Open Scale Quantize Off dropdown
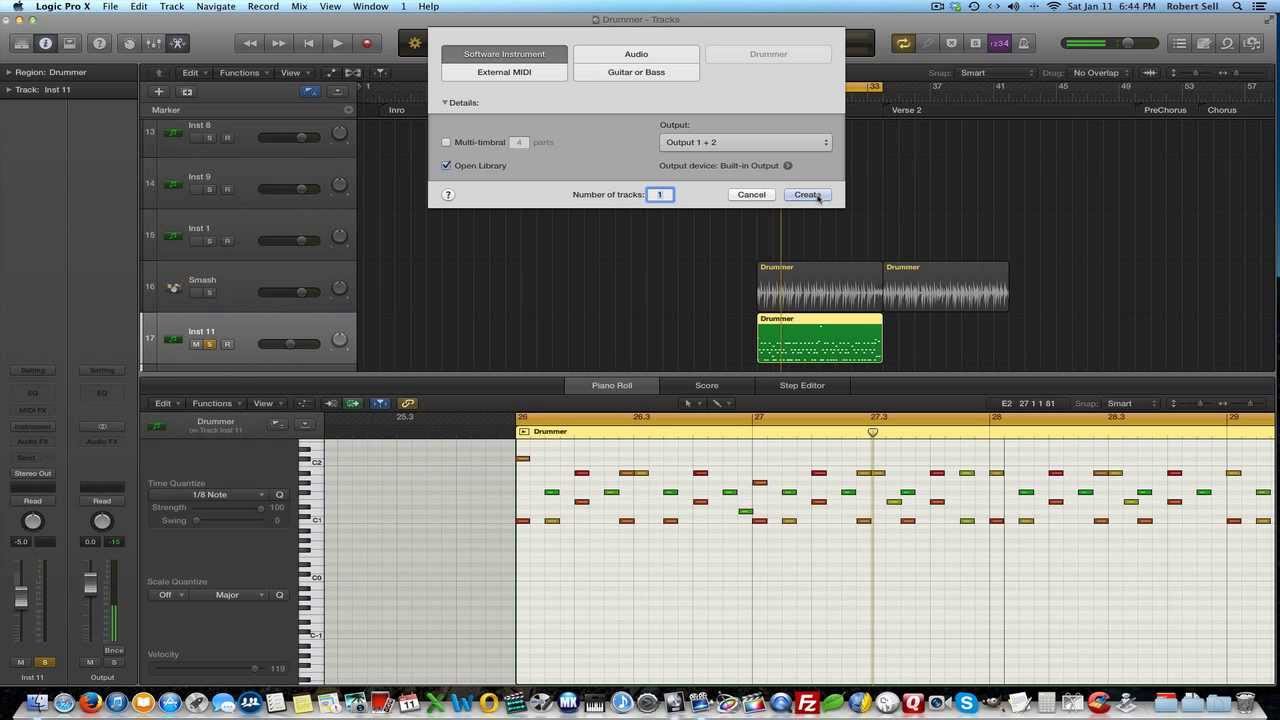 [166, 595]
